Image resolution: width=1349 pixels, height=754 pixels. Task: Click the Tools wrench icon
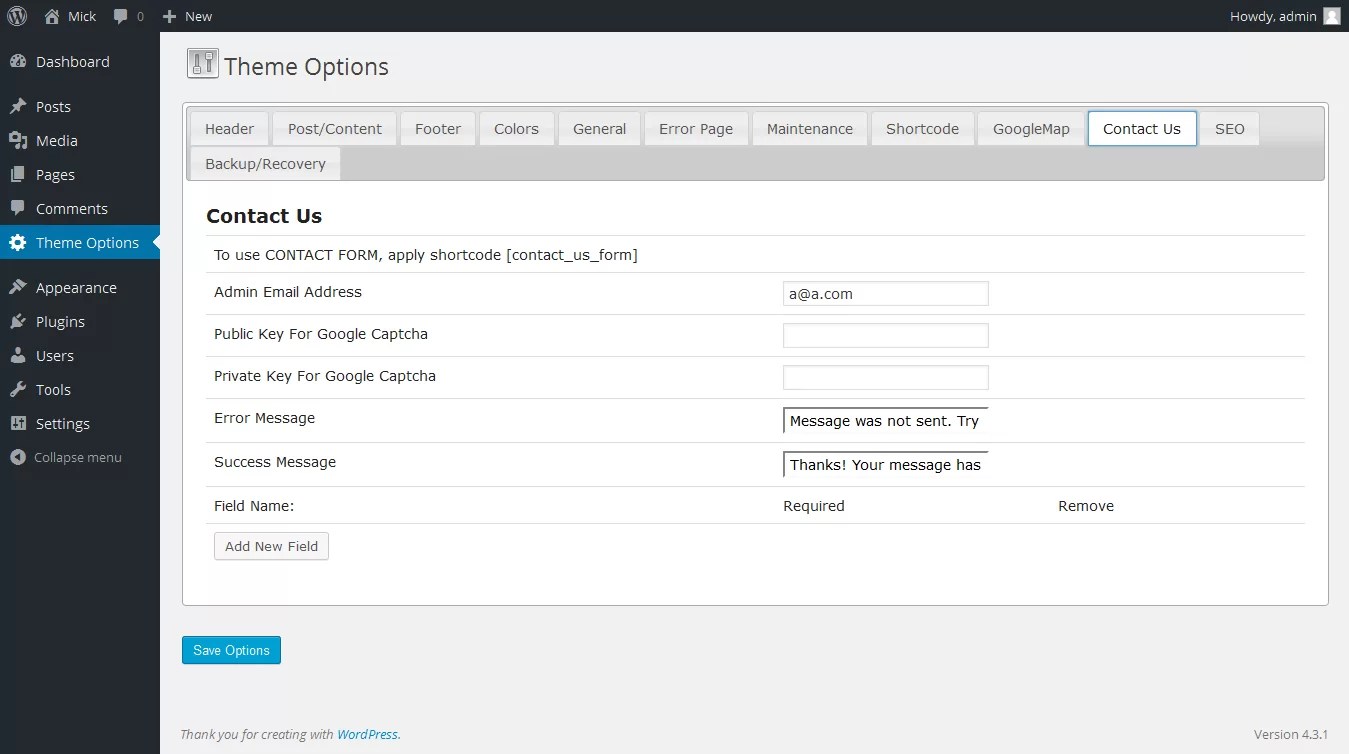coord(18,389)
